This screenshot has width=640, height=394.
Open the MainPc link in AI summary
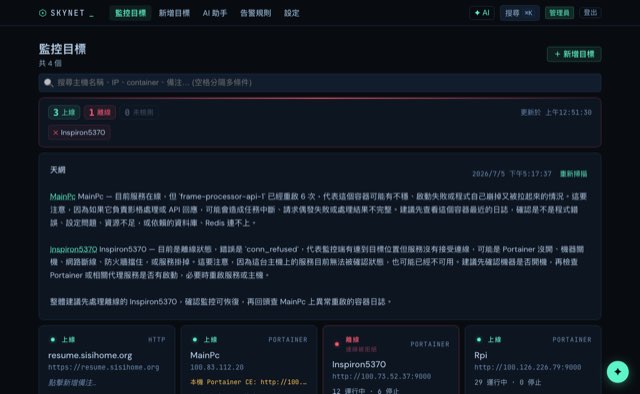pyautogui.click(x=62, y=196)
